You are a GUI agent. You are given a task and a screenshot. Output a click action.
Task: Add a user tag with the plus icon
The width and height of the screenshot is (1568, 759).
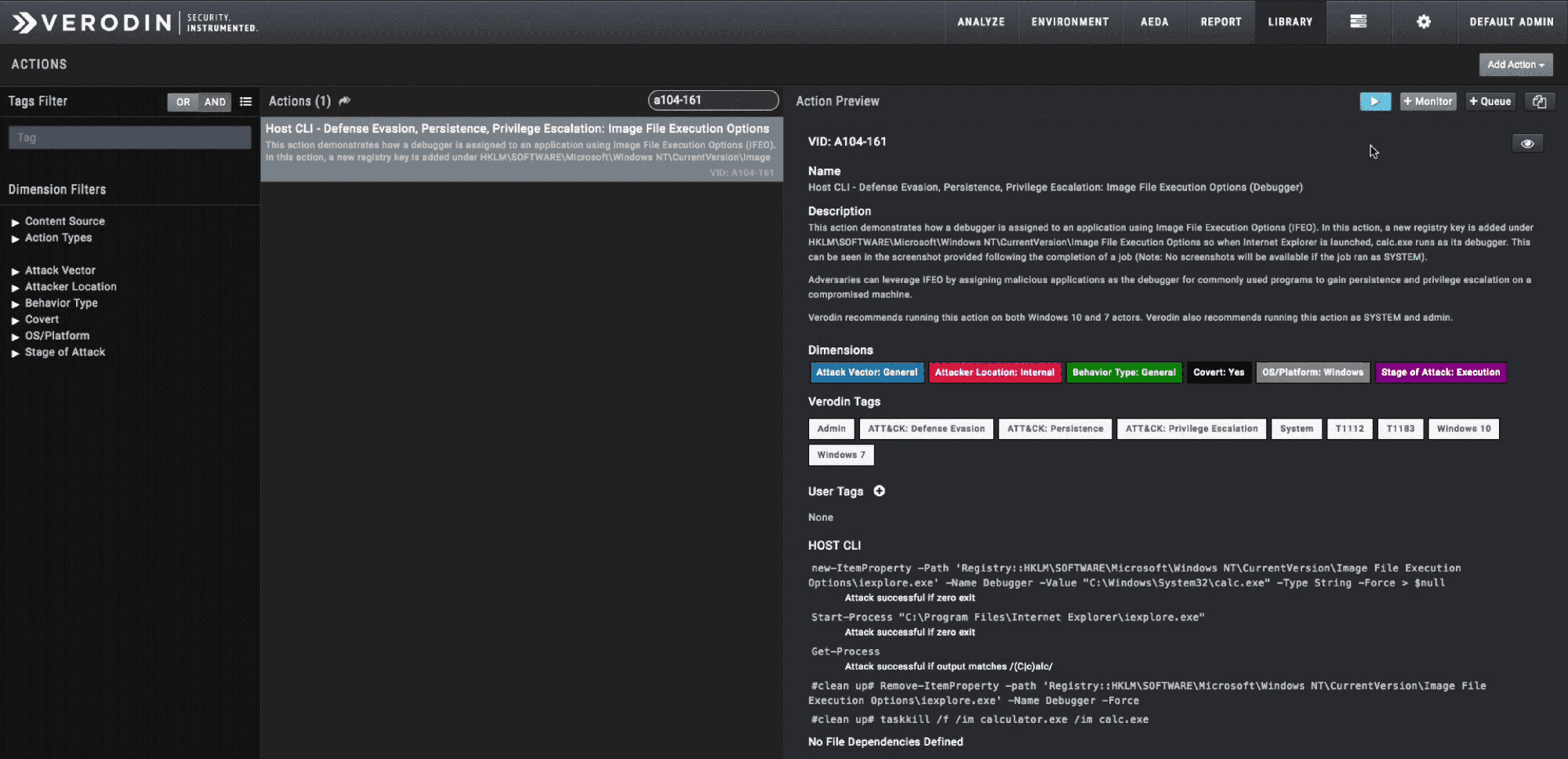coord(880,491)
